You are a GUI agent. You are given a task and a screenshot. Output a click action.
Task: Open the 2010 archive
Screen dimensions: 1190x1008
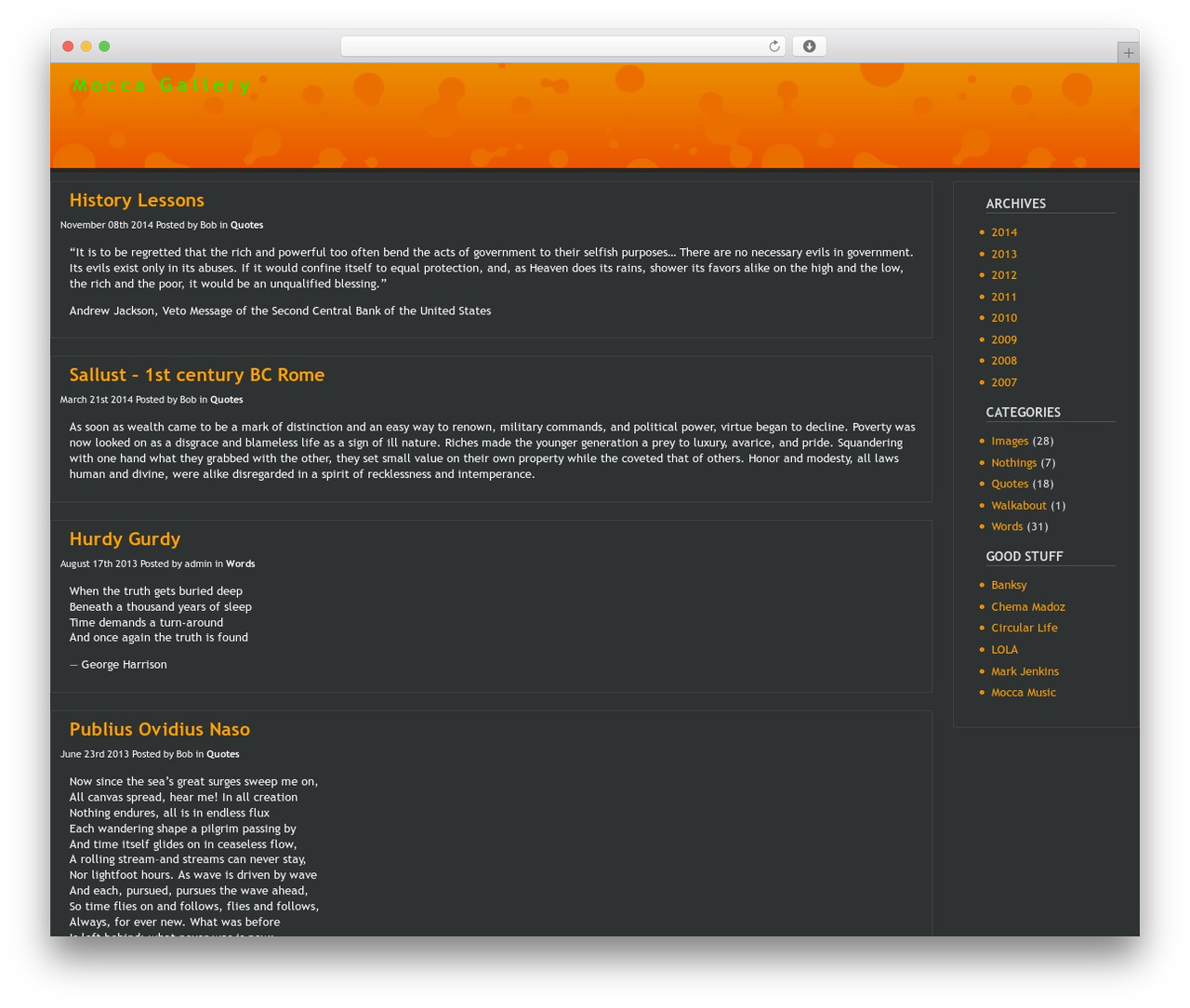pos(1004,318)
